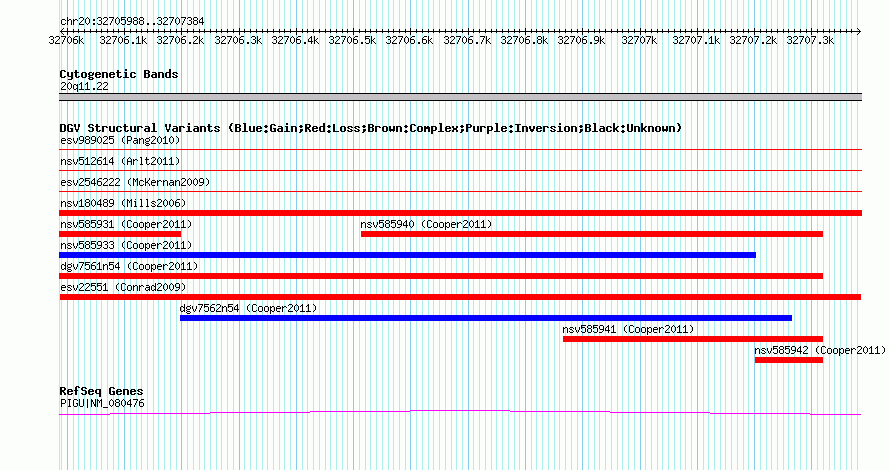Open the nsv585942 (Cooper2011) label
The width and height of the screenshot is (890, 470).
coord(820,350)
